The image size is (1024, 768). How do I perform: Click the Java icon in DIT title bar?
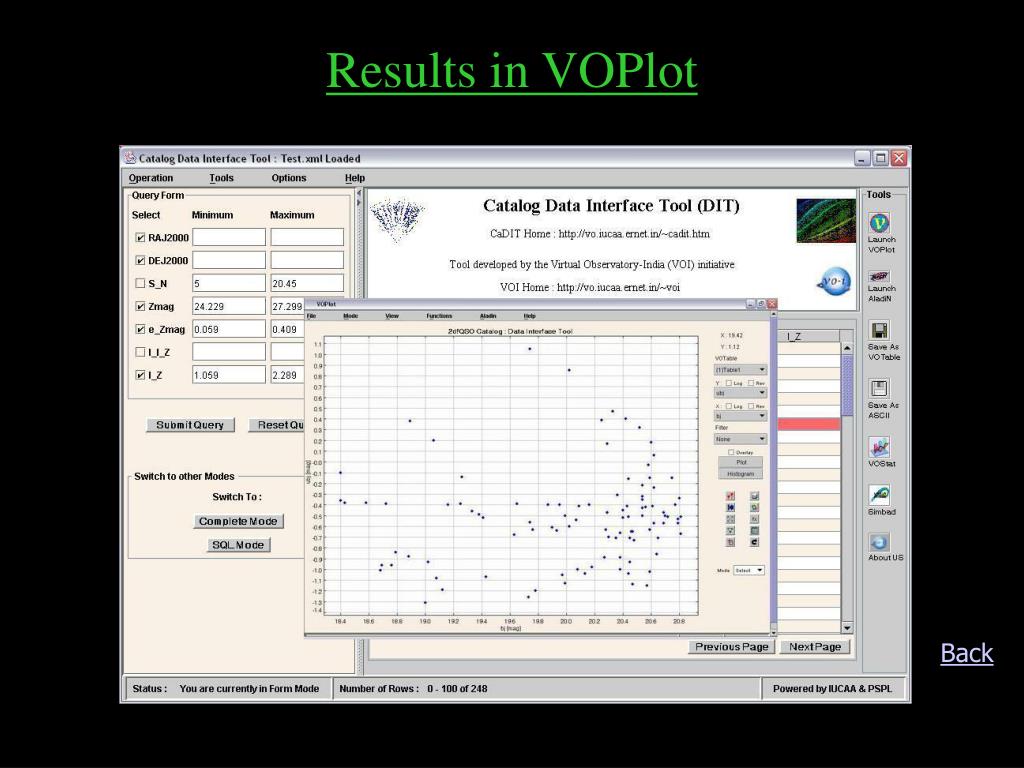(x=130, y=158)
